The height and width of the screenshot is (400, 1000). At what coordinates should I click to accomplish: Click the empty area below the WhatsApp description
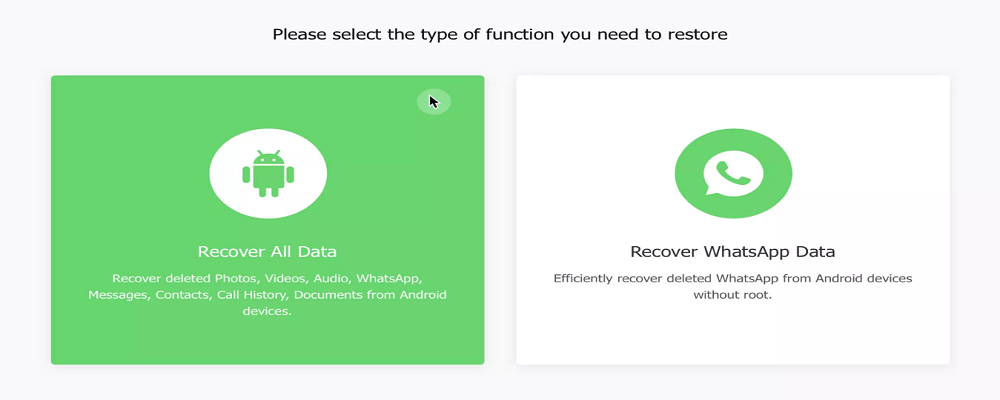click(733, 333)
